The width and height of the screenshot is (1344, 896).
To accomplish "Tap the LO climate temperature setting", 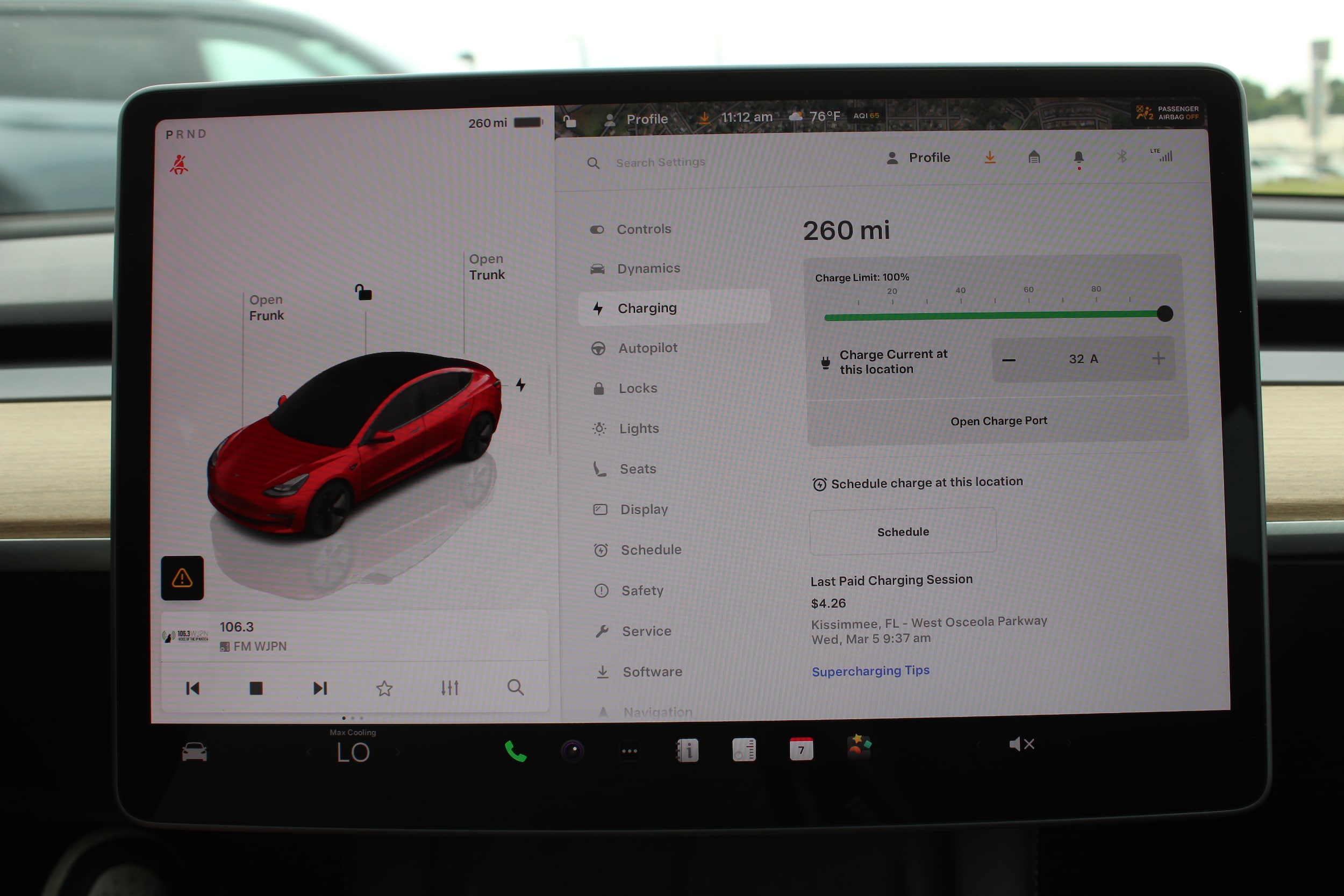I will 353,752.
